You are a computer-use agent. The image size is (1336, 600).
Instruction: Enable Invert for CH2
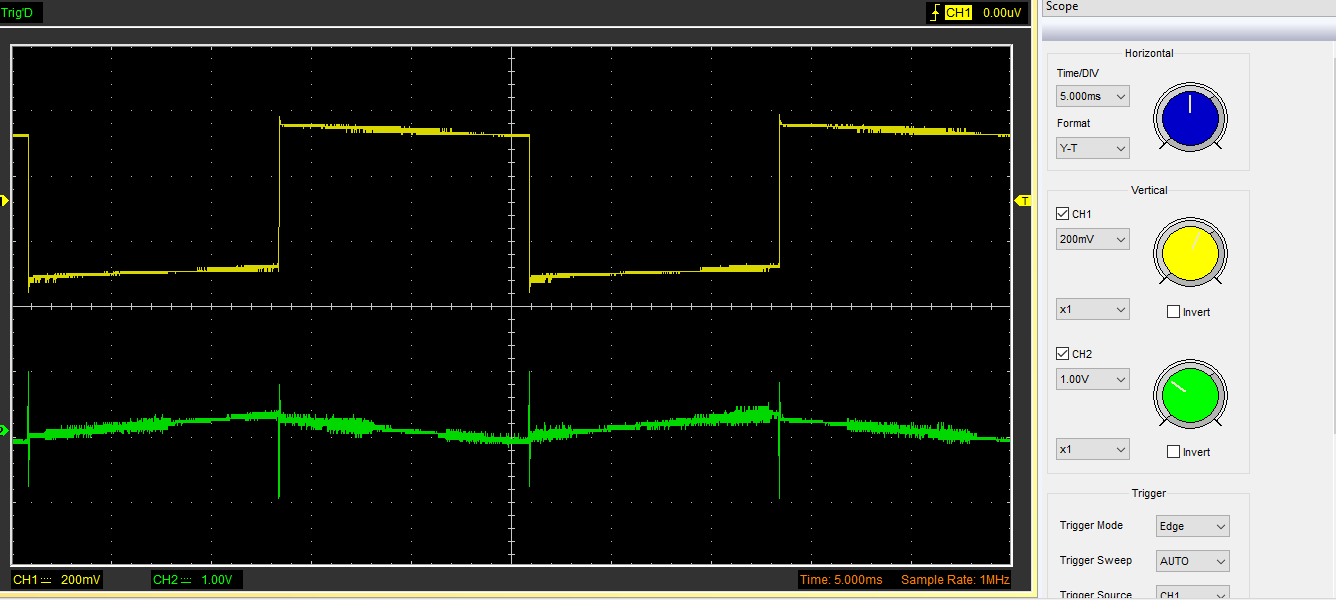pos(1173,452)
